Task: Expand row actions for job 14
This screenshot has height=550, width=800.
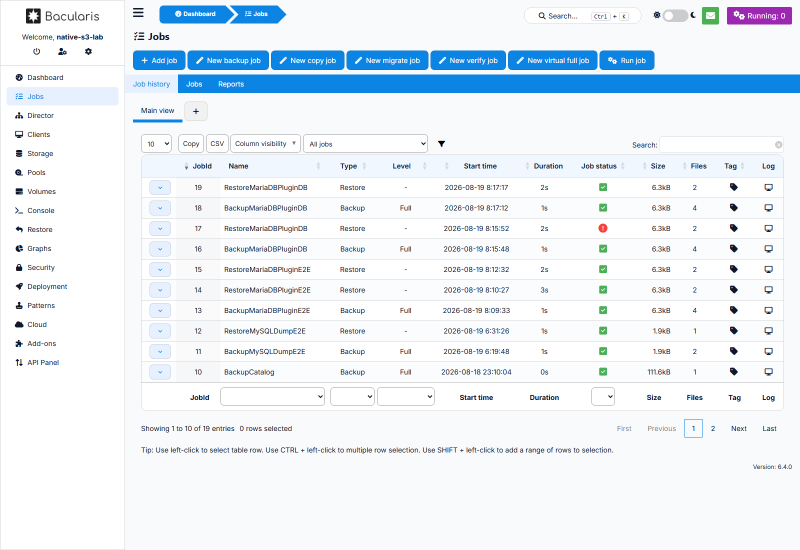Action: pyautogui.click(x=160, y=290)
